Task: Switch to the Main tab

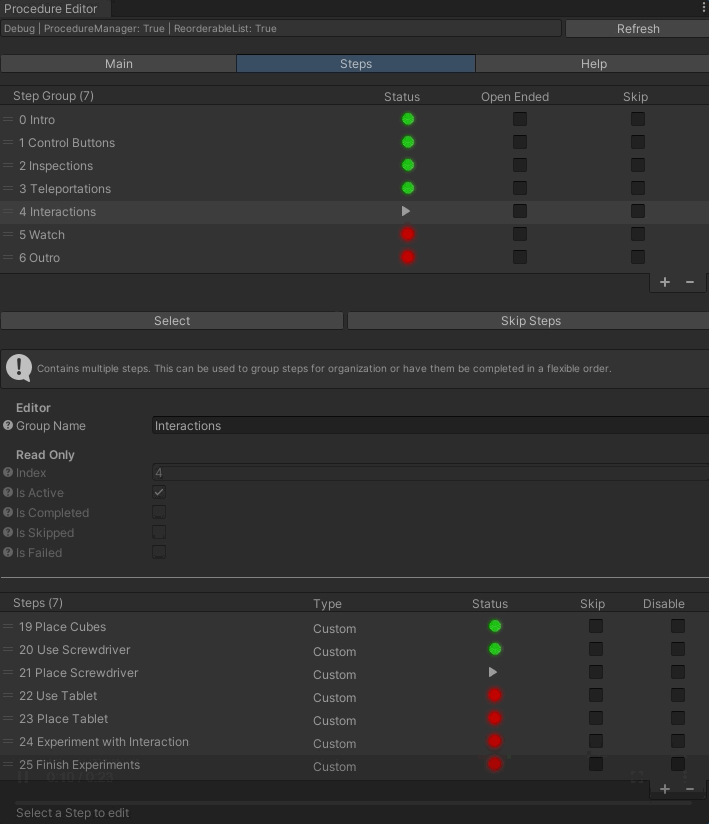Action: pos(119,64)
